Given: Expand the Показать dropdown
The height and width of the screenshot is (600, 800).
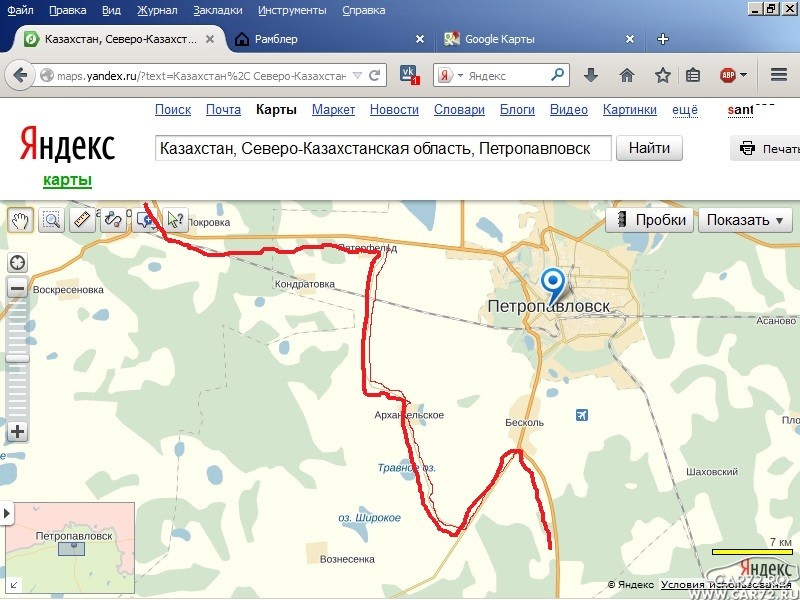Looking at the screenshot, I should point(745,220).
